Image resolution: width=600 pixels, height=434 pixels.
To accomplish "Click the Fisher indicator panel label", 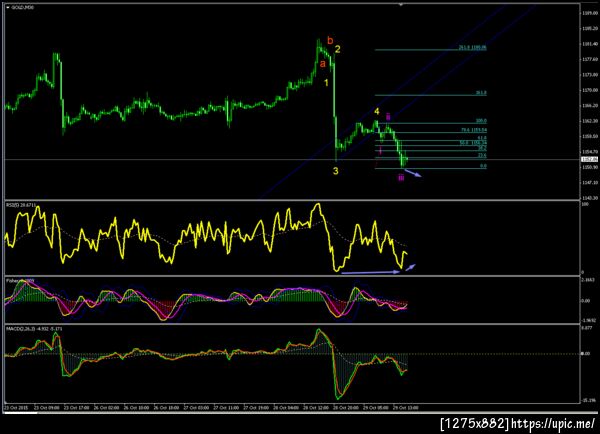I will click(x=20, y=281).
